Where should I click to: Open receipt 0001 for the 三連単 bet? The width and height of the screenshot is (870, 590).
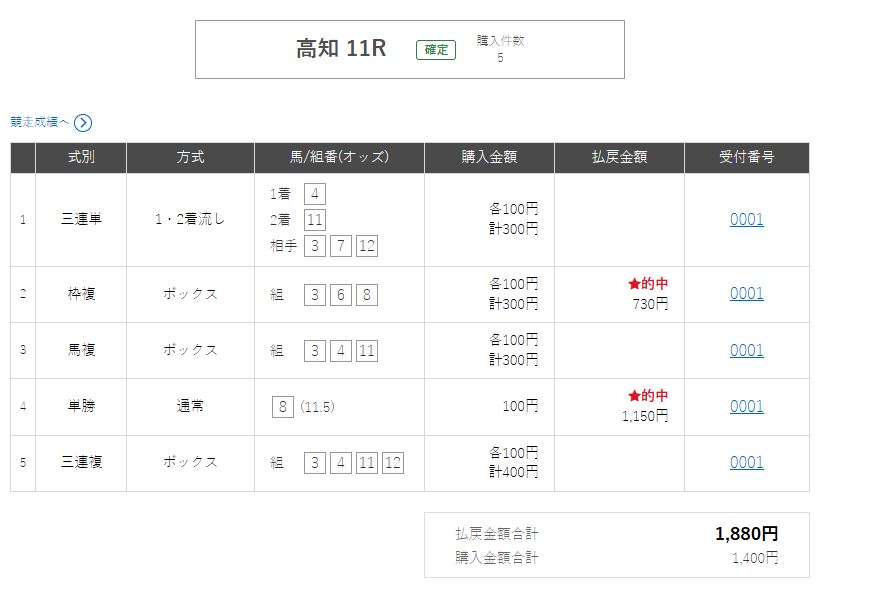point(746,219)
